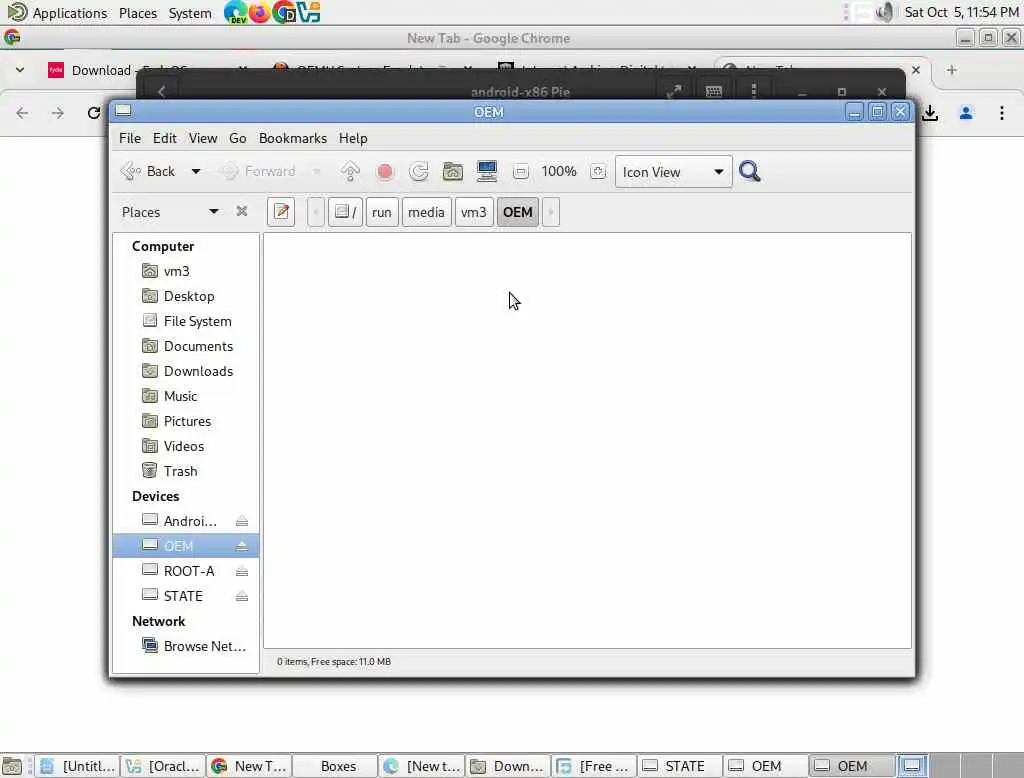Open the View menu
The height and width of the screenshot is (778, 1024).
point(203,138)
